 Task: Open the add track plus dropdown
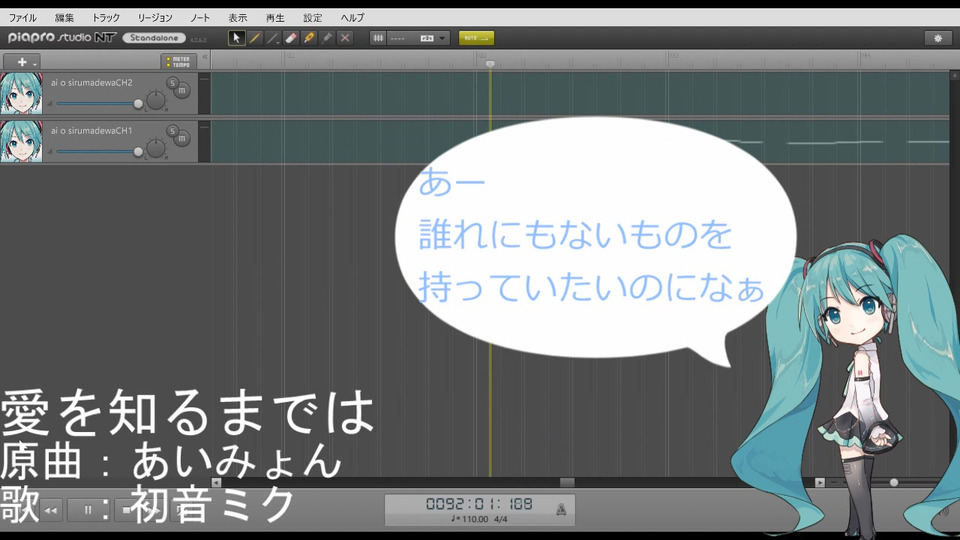(22, 62)
